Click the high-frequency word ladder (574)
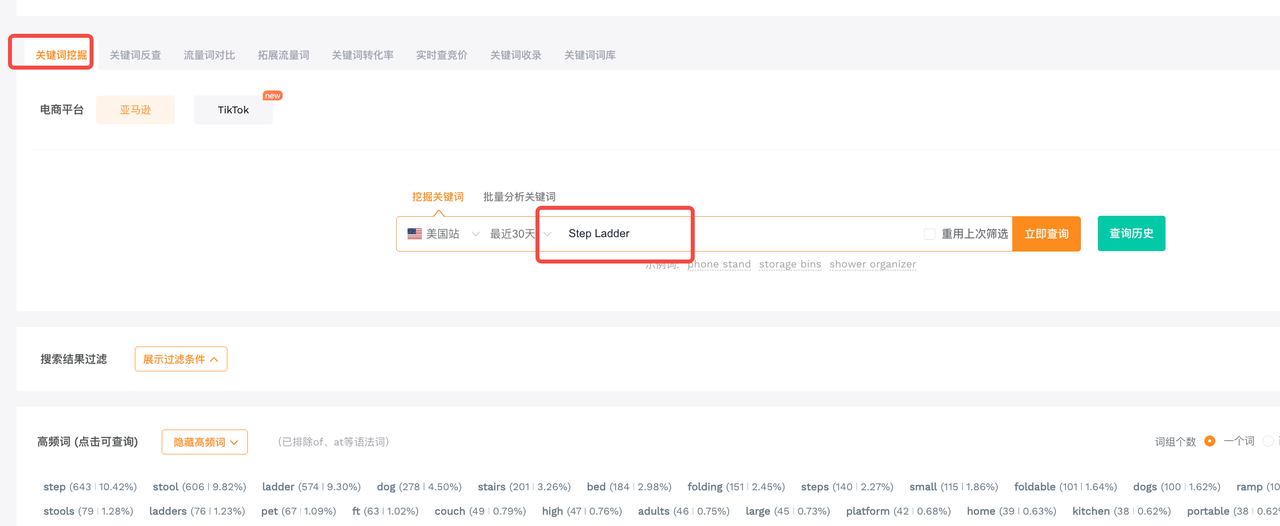The height and width of the screenshot is (526, 1280). pos(311,487)
